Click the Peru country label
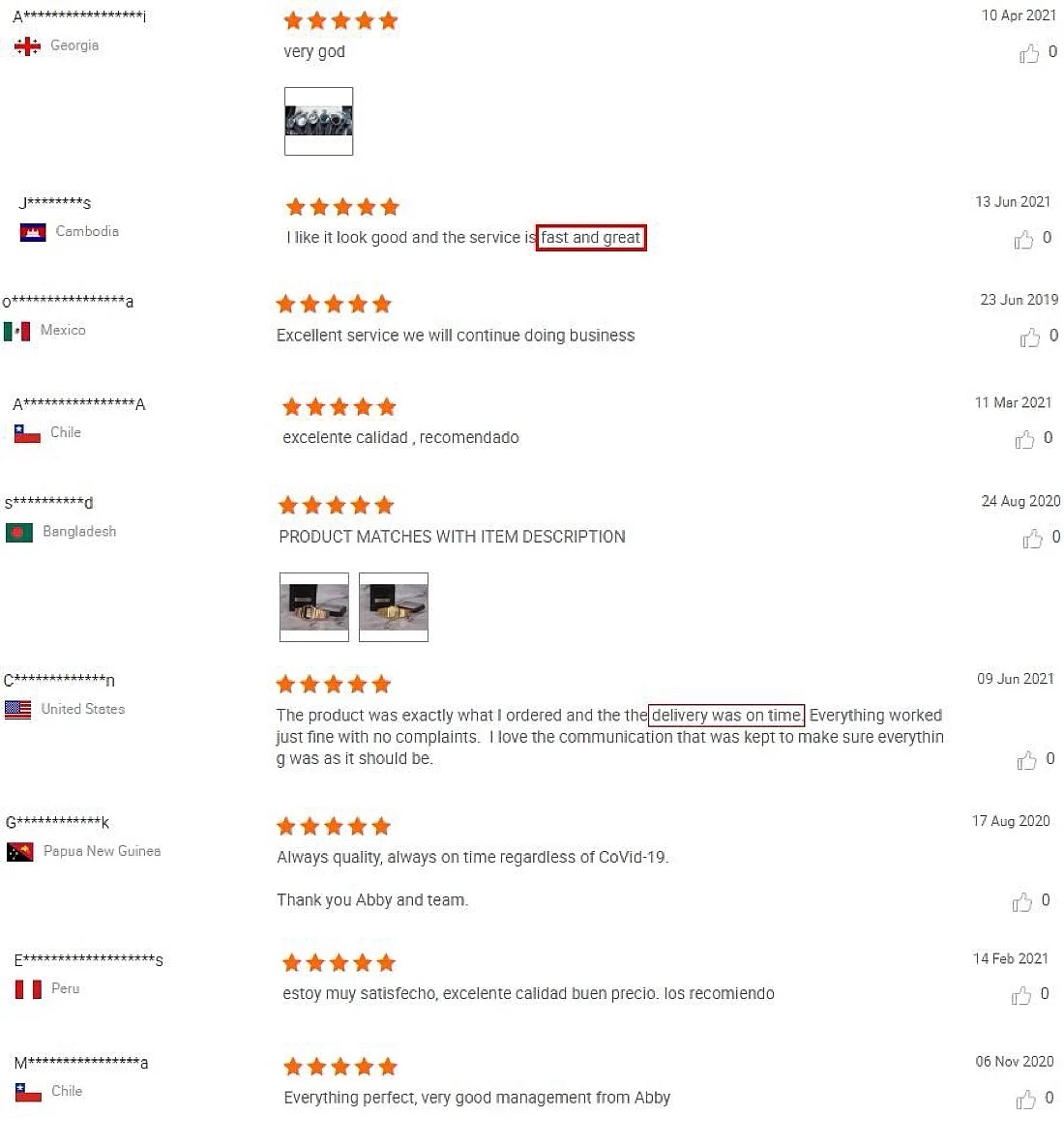The height and width of the screenshot is (1145, 1064). (66, 988)
